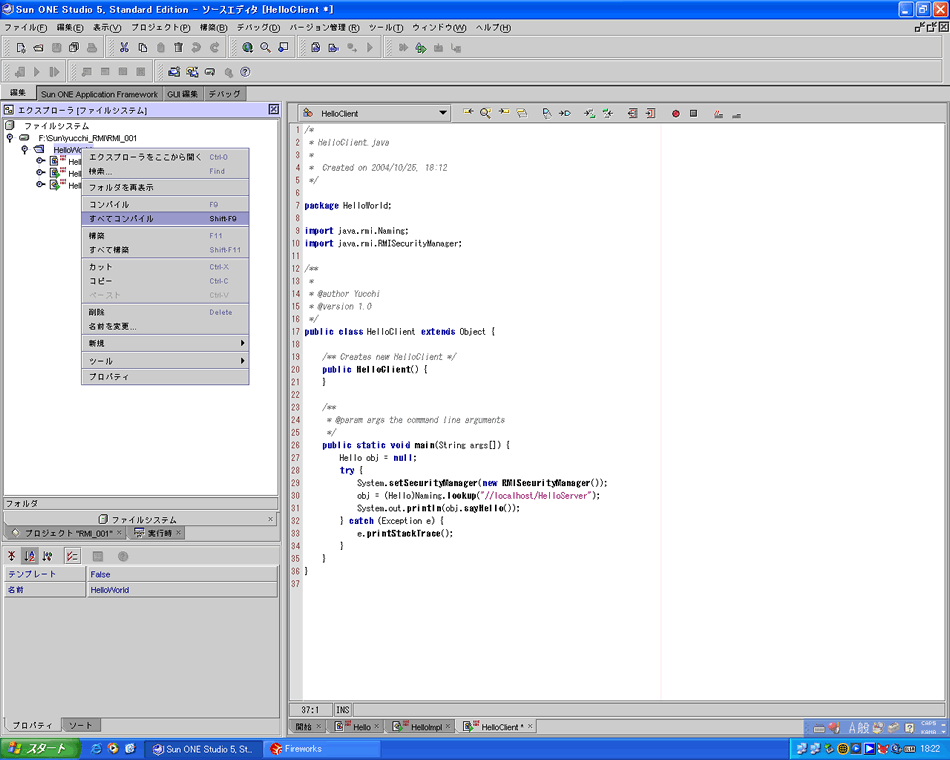Choose プロパティ in the context menu
The height and width of the screenshot is (760, 950).
(108, 377)
